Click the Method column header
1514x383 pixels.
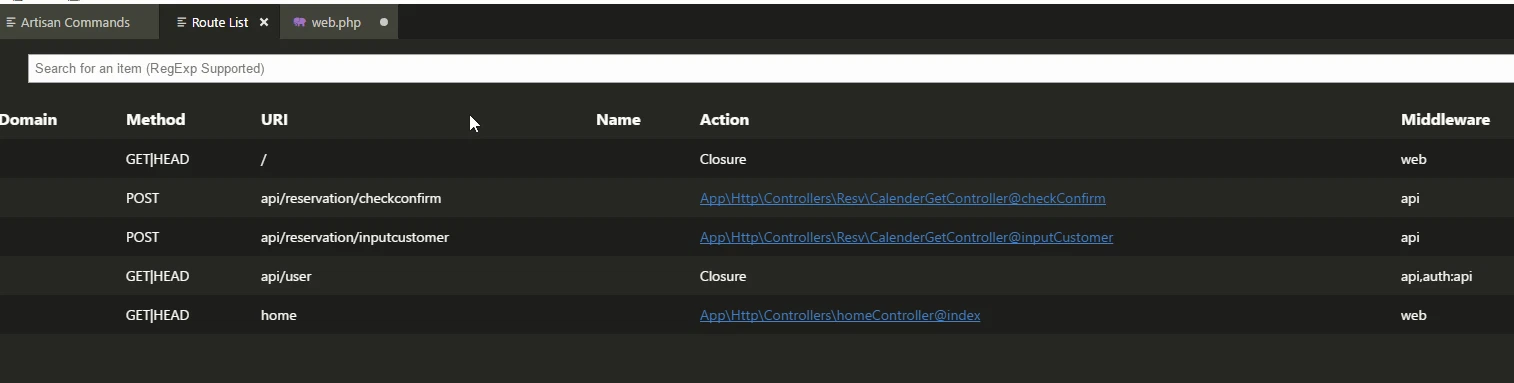click(x=156, y=120)
